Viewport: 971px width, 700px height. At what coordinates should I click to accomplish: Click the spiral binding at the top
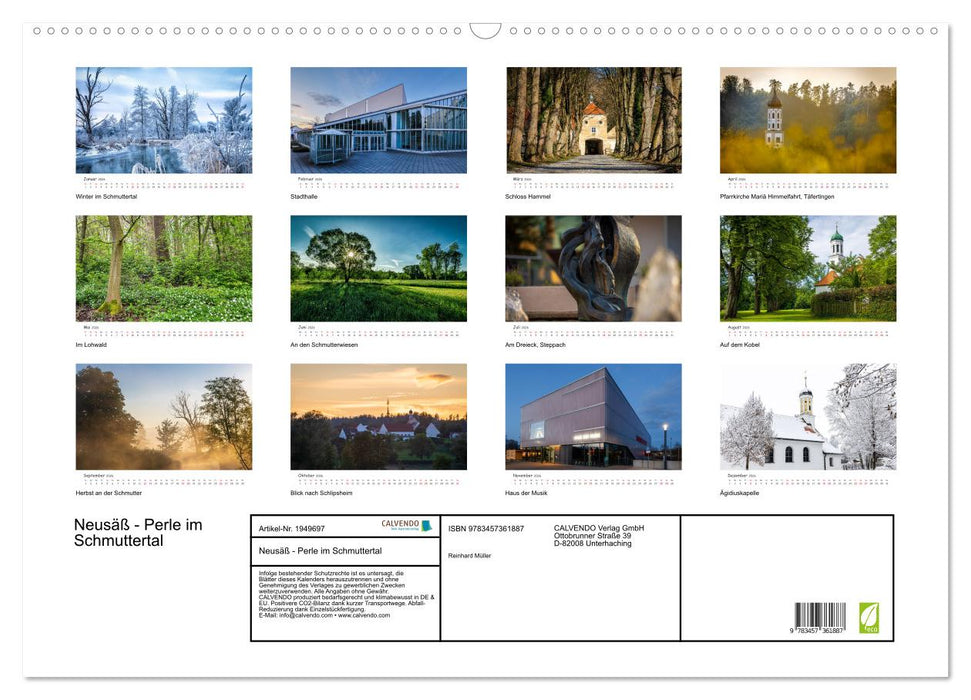click(x=485, y=31)
